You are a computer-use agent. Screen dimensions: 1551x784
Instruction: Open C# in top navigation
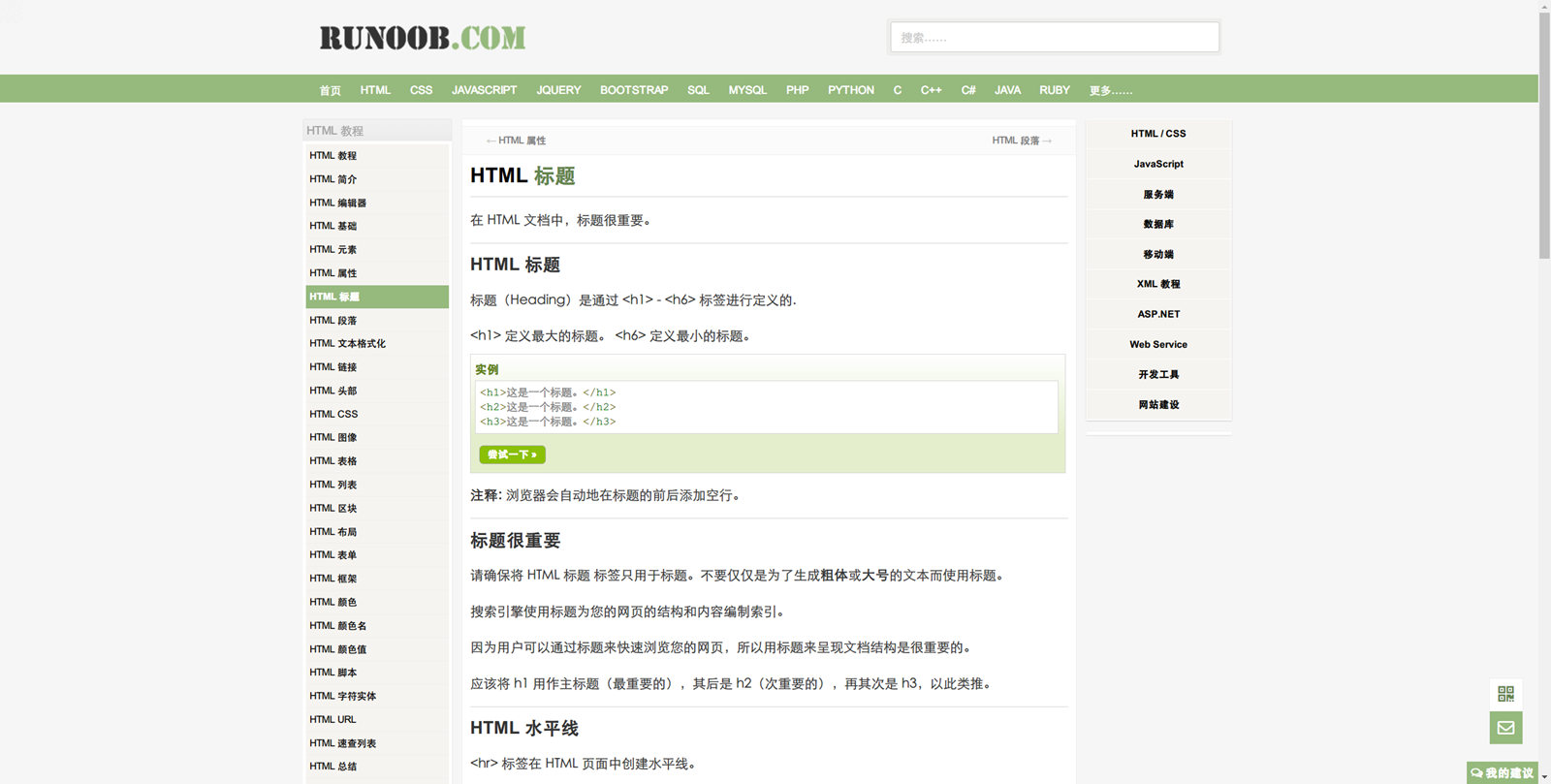point(968,90)
